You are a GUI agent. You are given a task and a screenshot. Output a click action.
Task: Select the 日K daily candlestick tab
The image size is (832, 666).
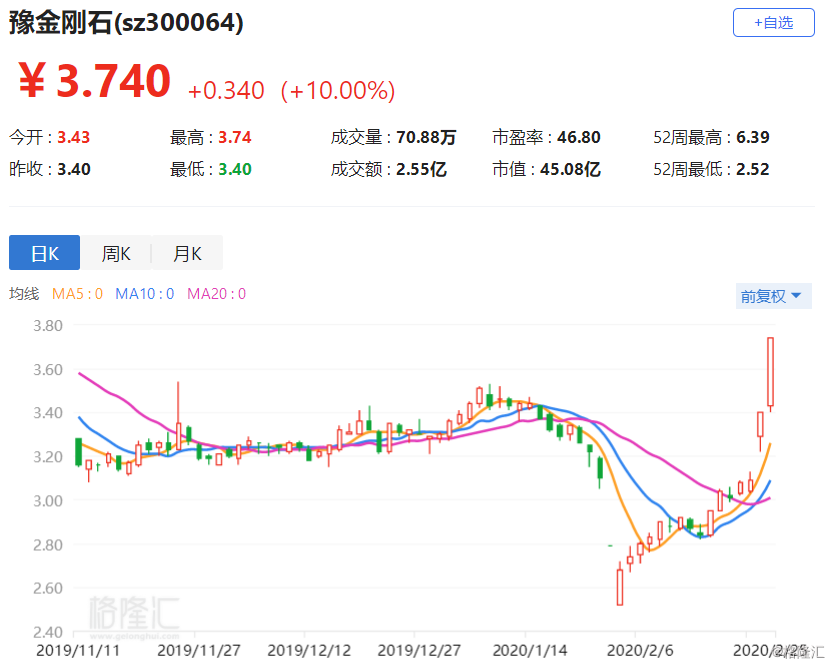(x=44, y=253)
